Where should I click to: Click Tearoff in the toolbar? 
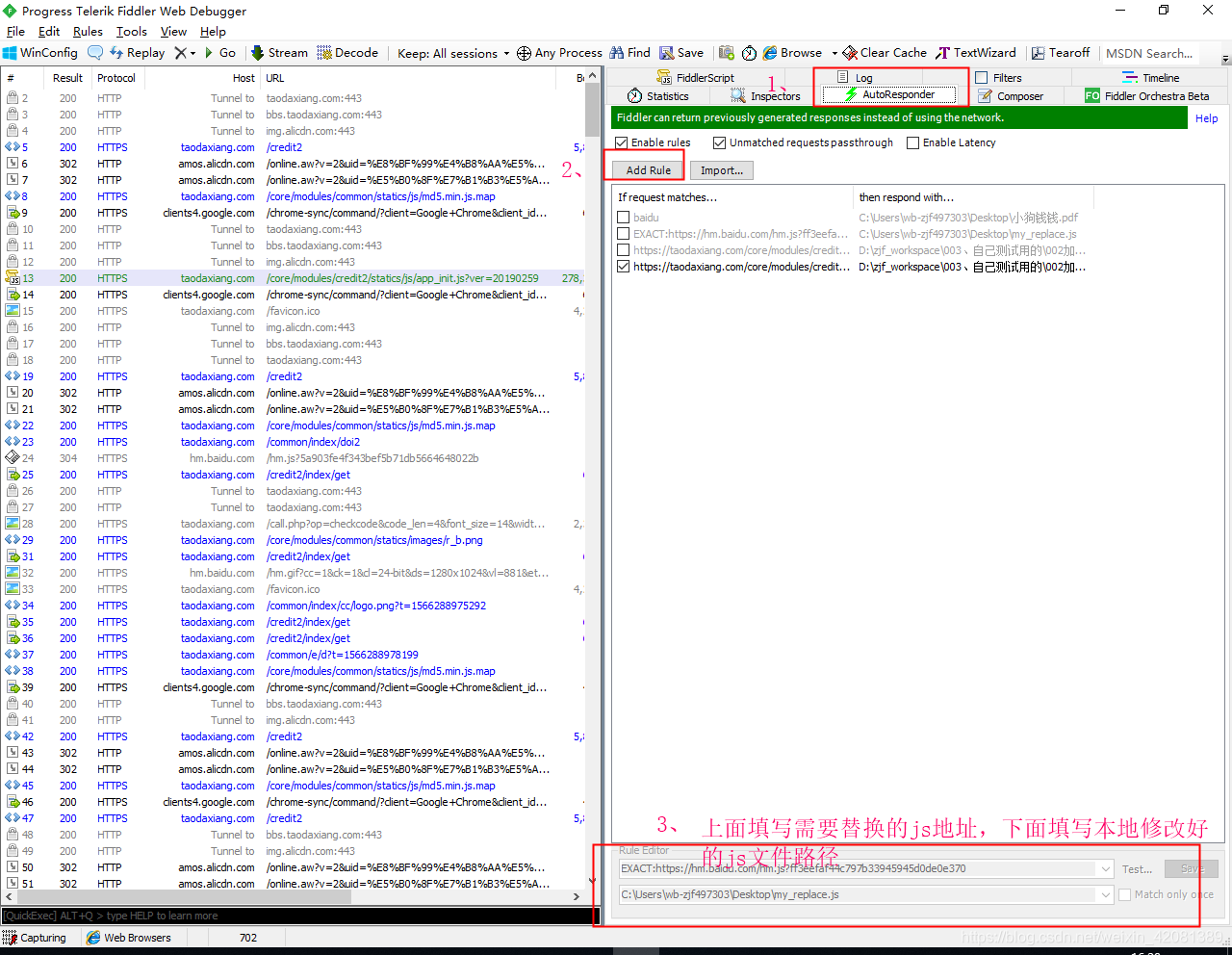[1061, 53]
